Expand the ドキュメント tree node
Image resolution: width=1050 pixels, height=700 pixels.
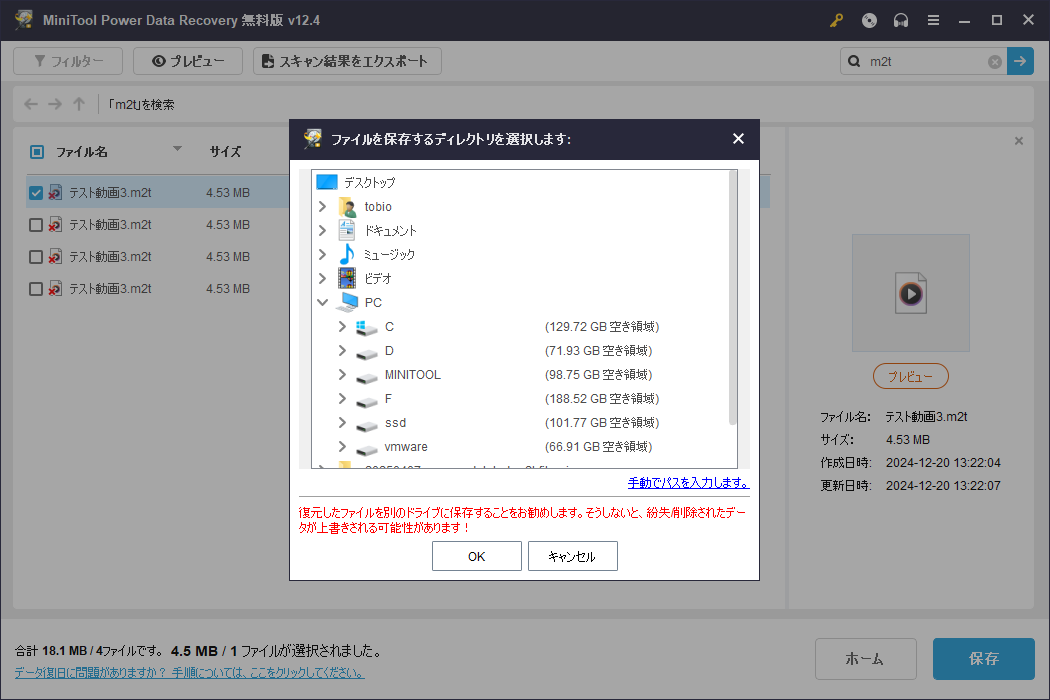(x=322, y=230)
